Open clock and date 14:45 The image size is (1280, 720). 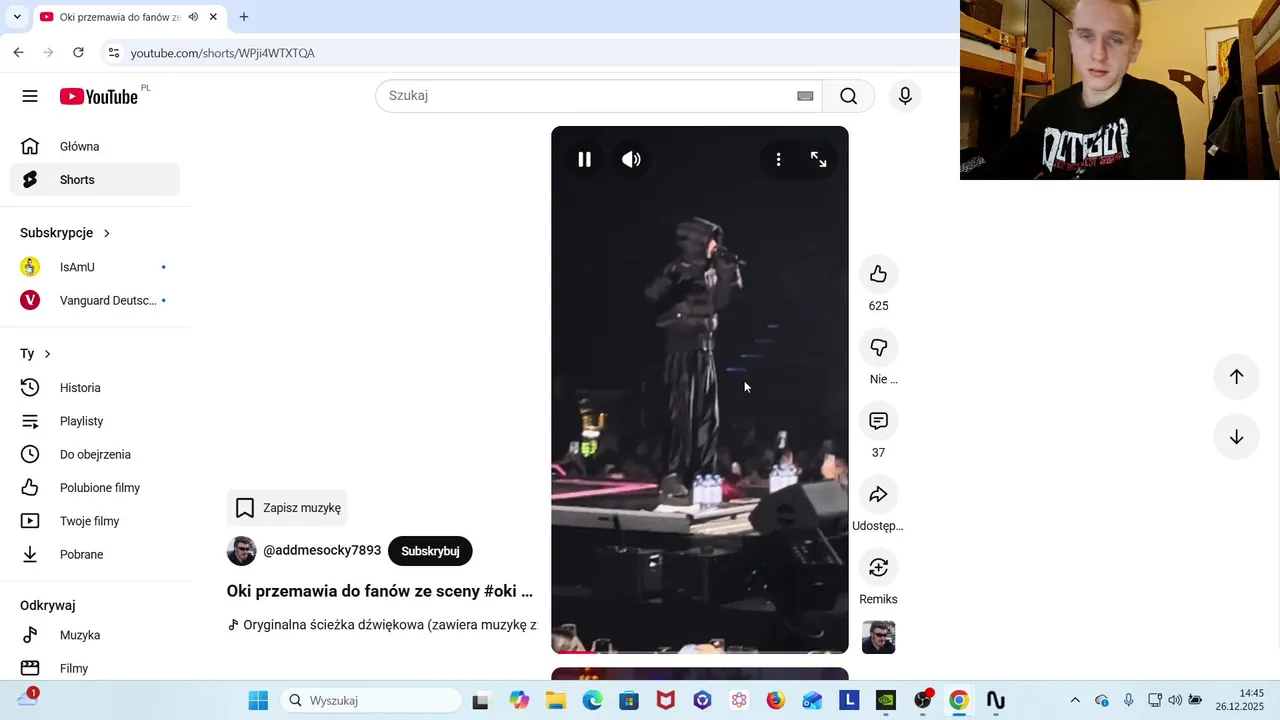pos(1240,700)
